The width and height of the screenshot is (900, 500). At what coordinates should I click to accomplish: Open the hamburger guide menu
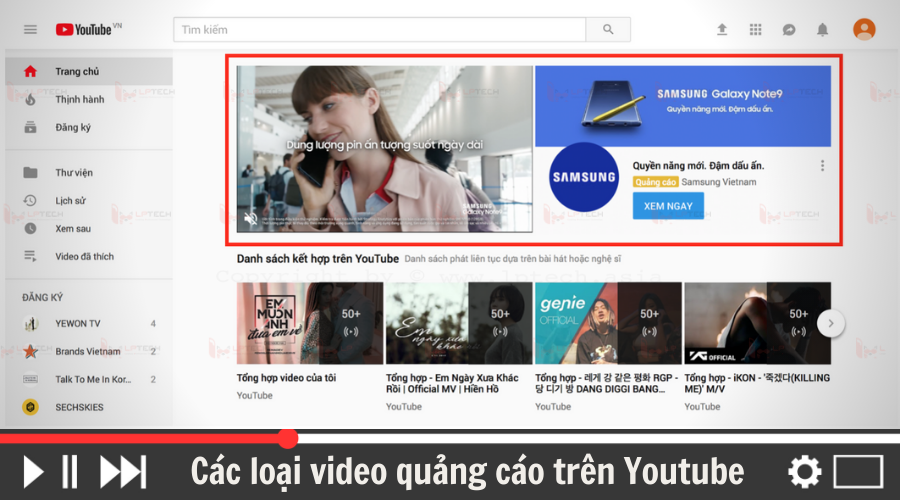tap(30, 29)
